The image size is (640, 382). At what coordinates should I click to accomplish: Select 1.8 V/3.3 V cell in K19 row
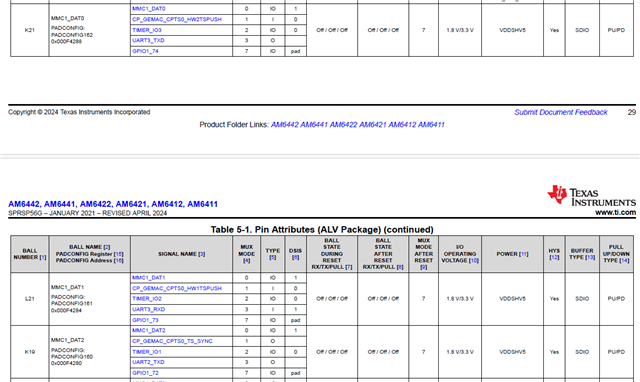click(460, 352)
